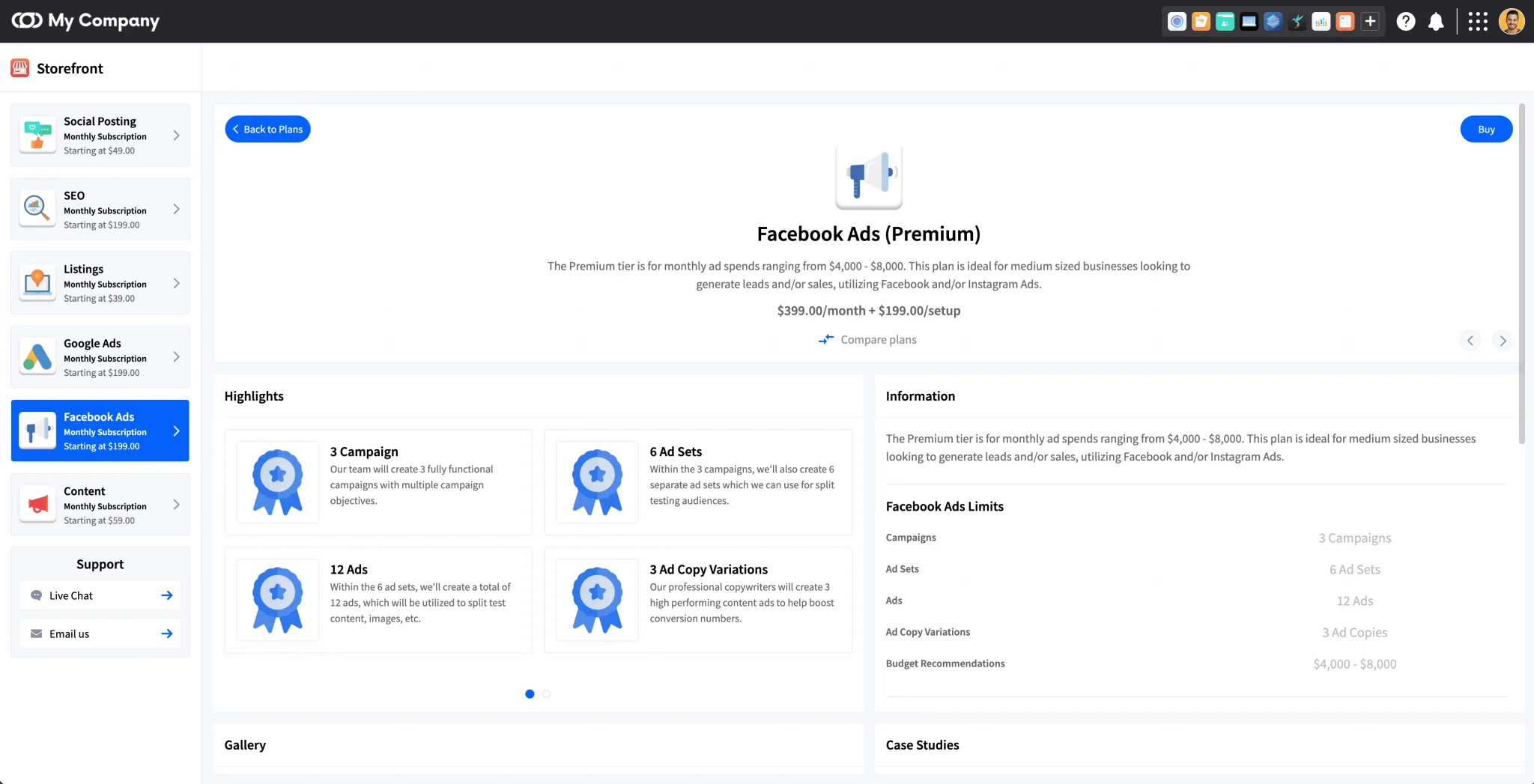Select Facebook Ads in the sidebar

(100, 431)
